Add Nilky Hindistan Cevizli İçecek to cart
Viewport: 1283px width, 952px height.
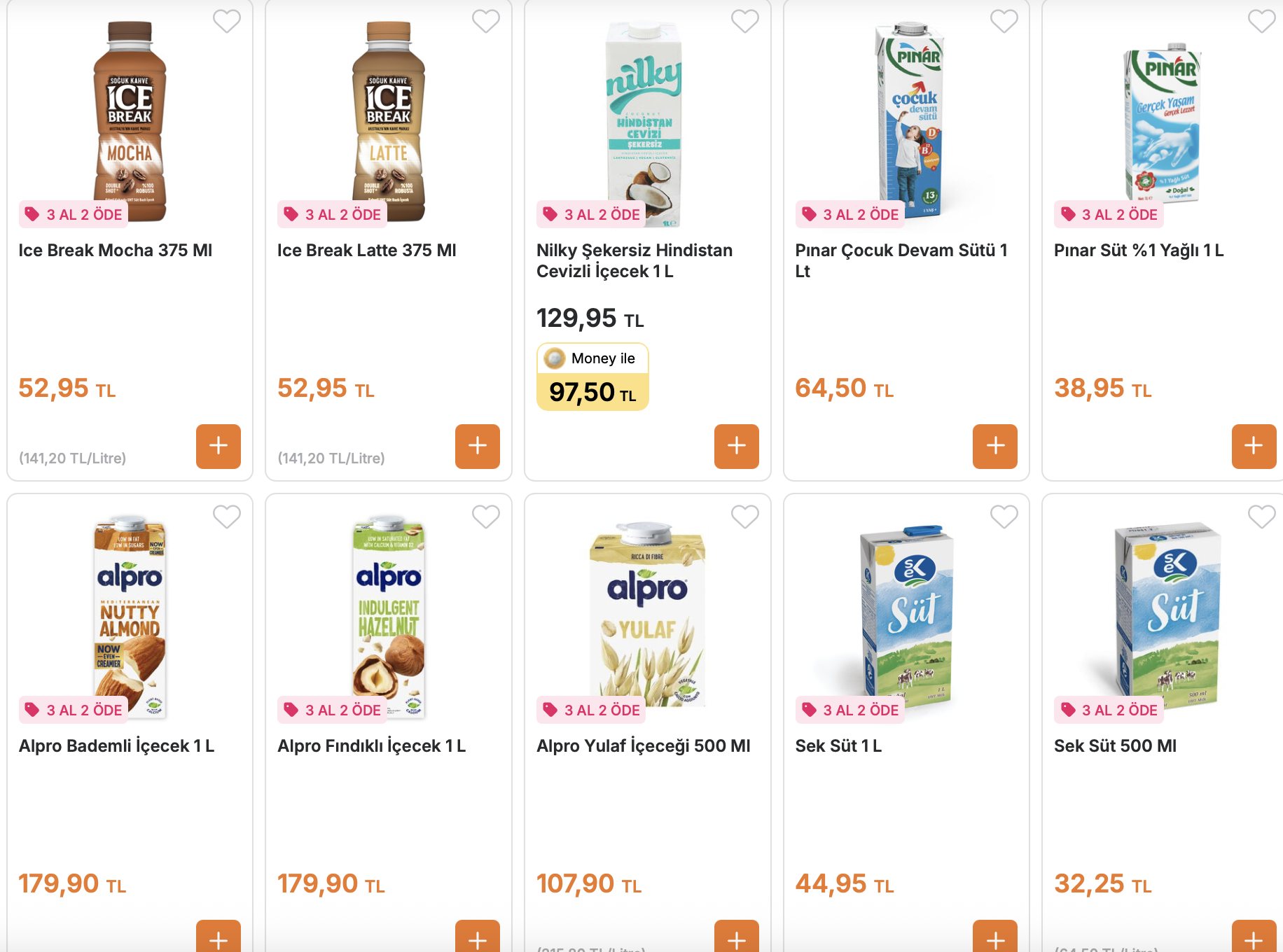click(737, 446)
